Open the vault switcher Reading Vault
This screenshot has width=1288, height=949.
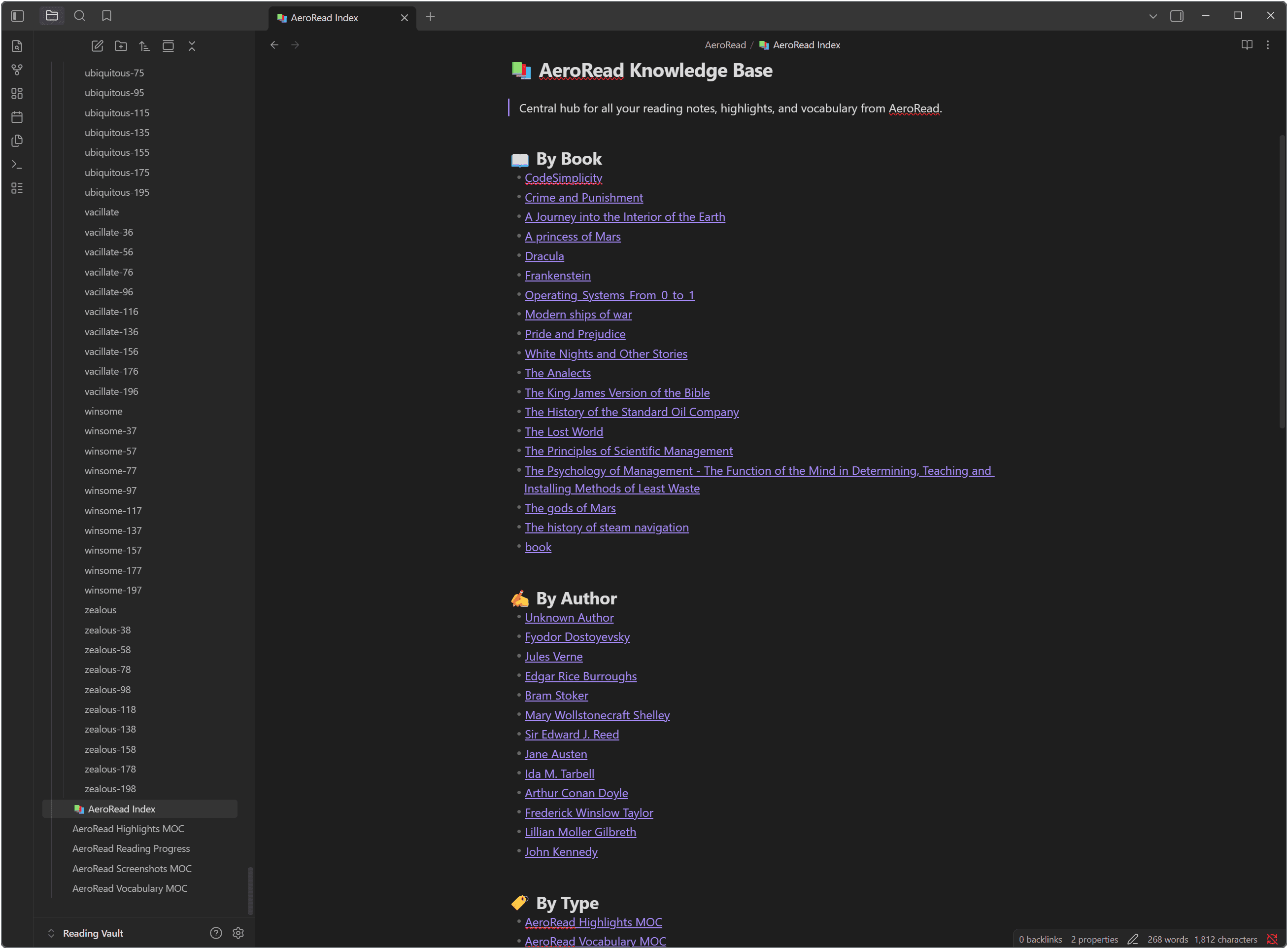(93, 933)
